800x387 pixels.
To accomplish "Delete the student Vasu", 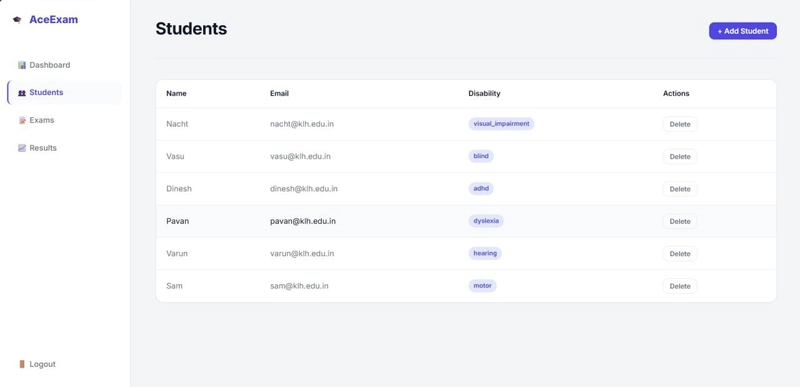I will point(680,157).
